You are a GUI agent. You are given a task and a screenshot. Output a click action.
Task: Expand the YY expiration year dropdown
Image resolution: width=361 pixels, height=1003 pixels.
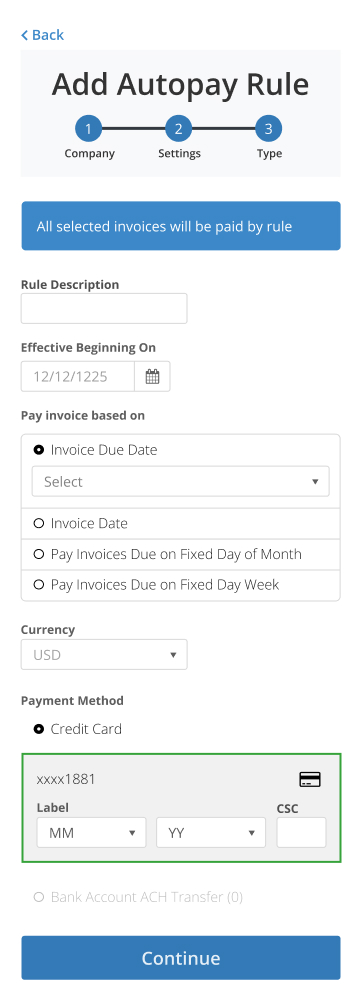[x=211, y=833]
